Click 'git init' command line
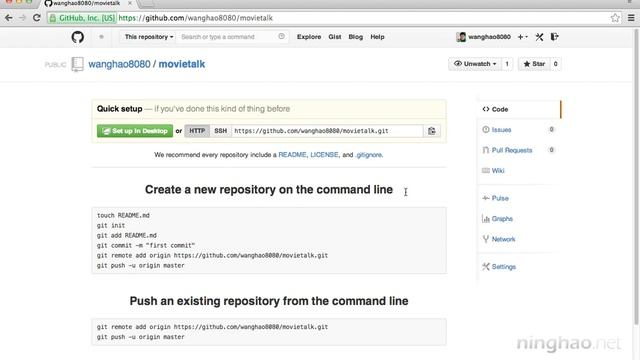The width and height of the screenshot is (640, 360). (x=111, y=225)
